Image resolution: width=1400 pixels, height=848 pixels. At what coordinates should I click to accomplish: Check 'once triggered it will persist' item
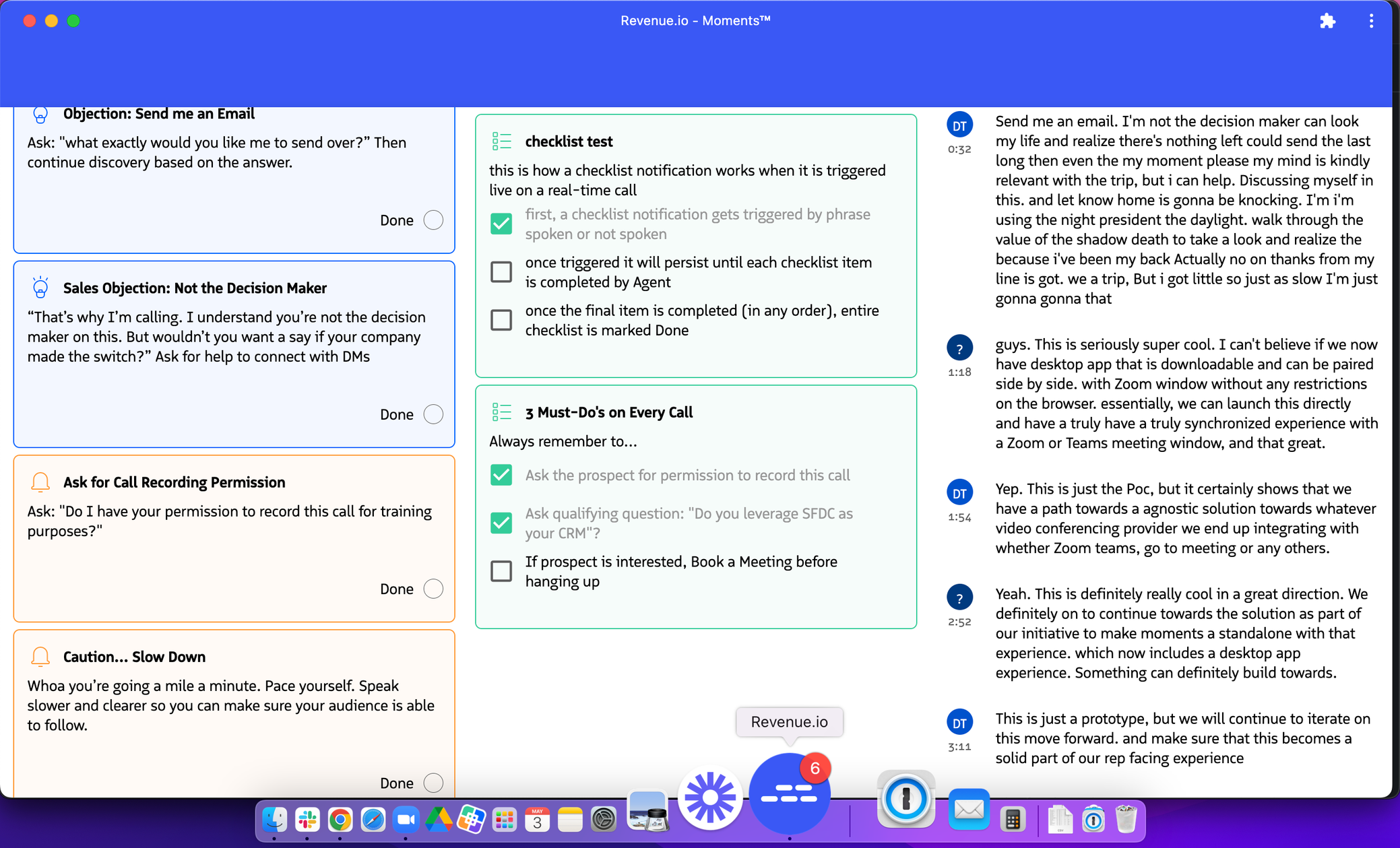tap(501, 271)
